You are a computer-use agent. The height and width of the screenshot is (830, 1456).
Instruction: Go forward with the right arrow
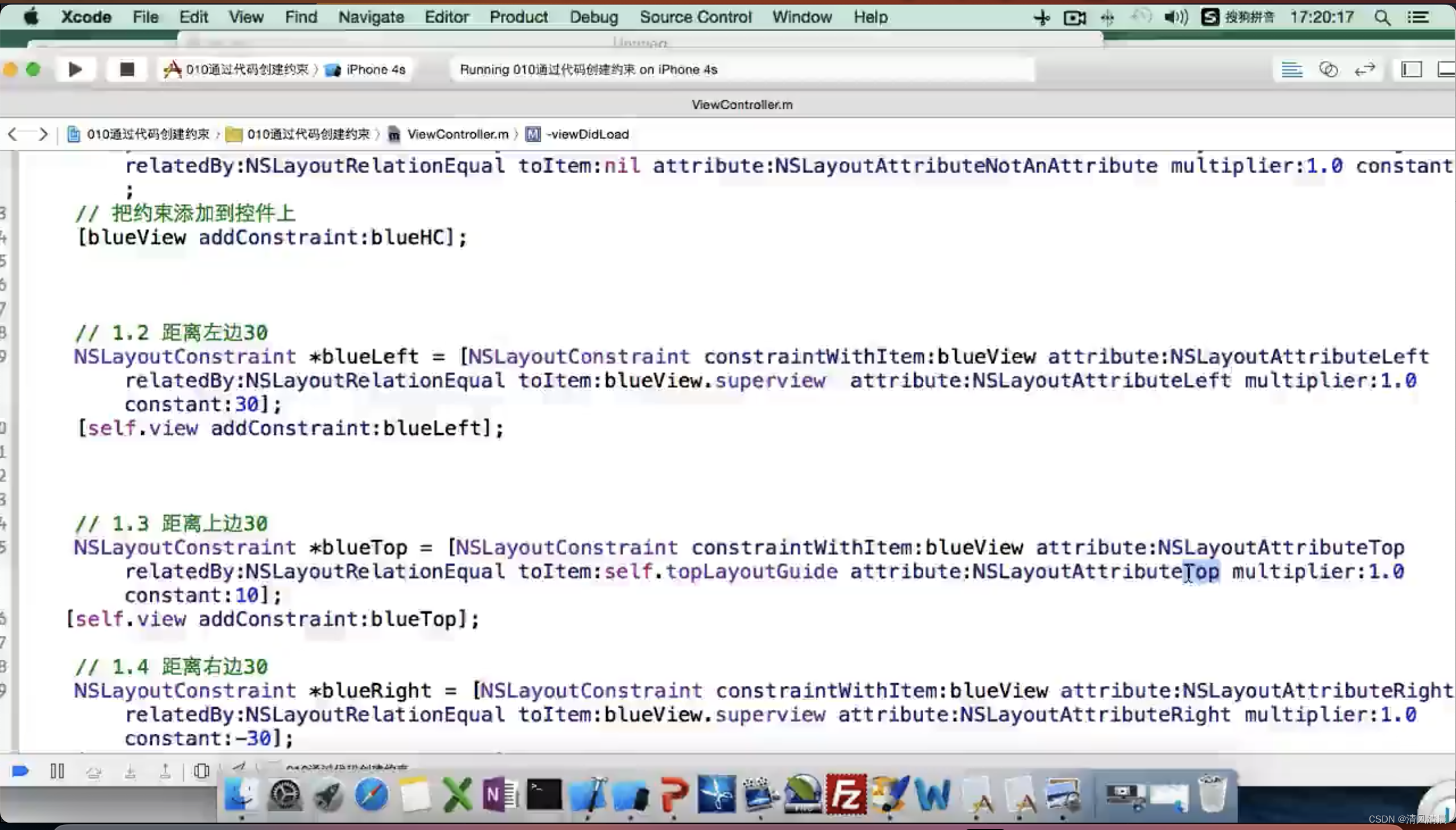(43, 134)
